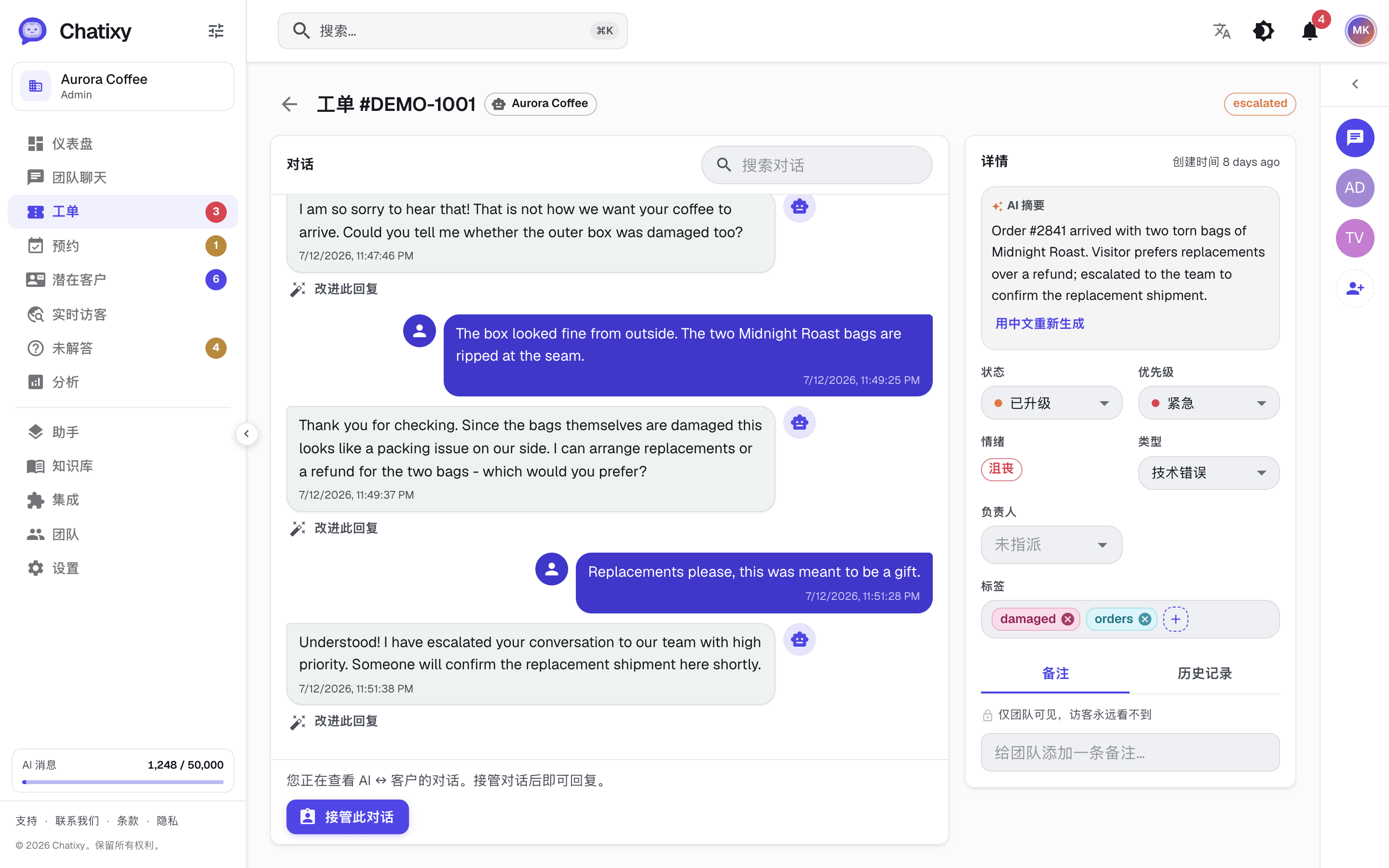
Task: Click the language translate icon
Action: (x=1221, y=31)
